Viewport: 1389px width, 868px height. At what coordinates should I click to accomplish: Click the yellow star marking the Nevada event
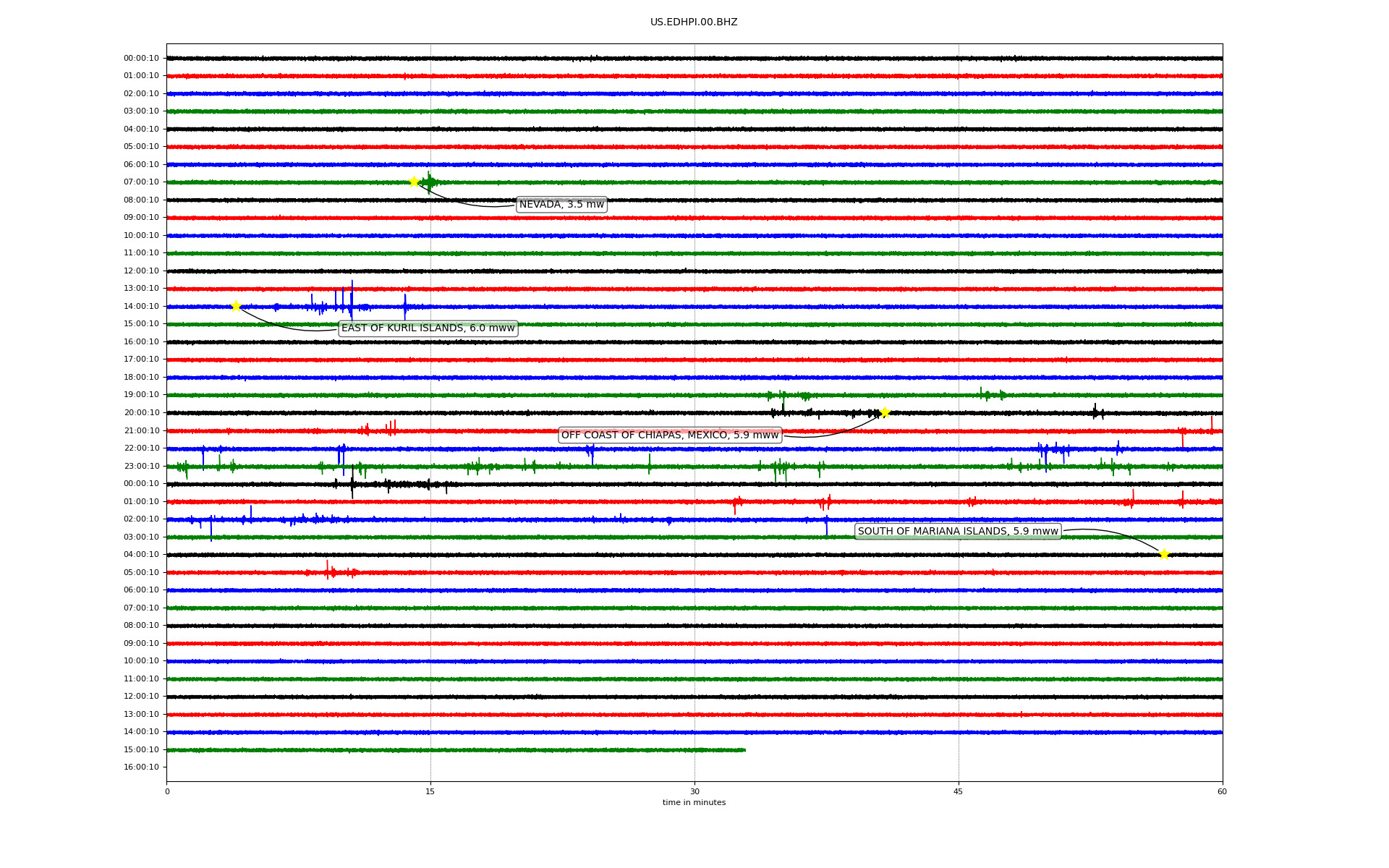[x=414, y=182]
